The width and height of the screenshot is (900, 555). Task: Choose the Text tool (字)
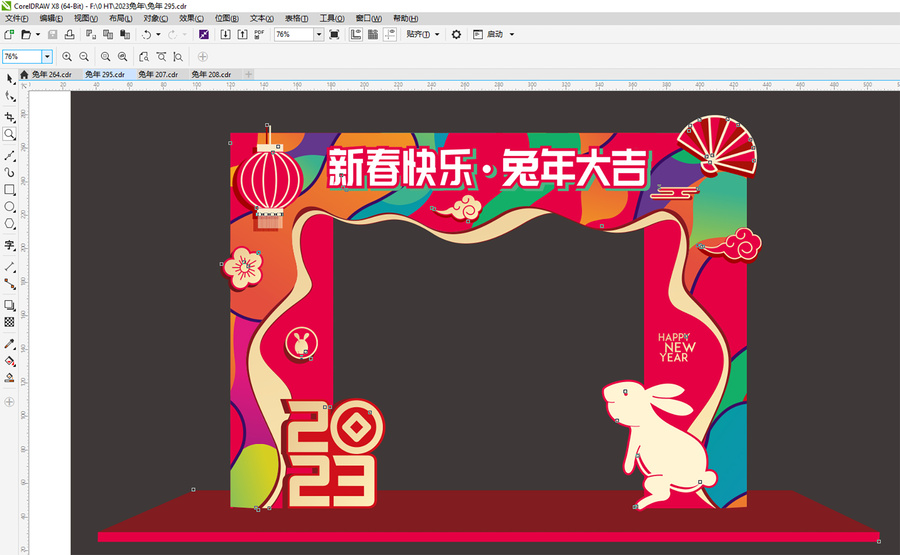9,245
